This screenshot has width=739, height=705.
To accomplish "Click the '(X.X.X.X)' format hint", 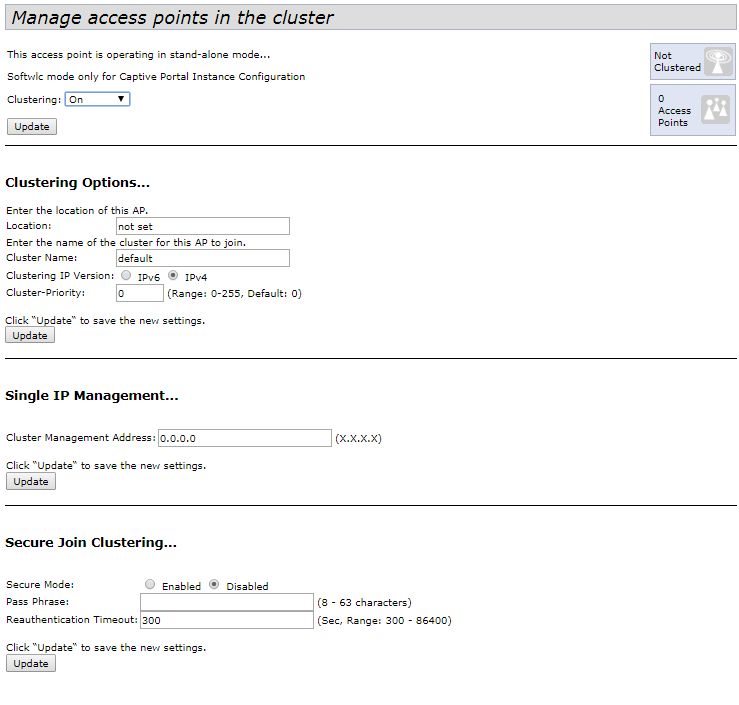I will click(358, 438).
